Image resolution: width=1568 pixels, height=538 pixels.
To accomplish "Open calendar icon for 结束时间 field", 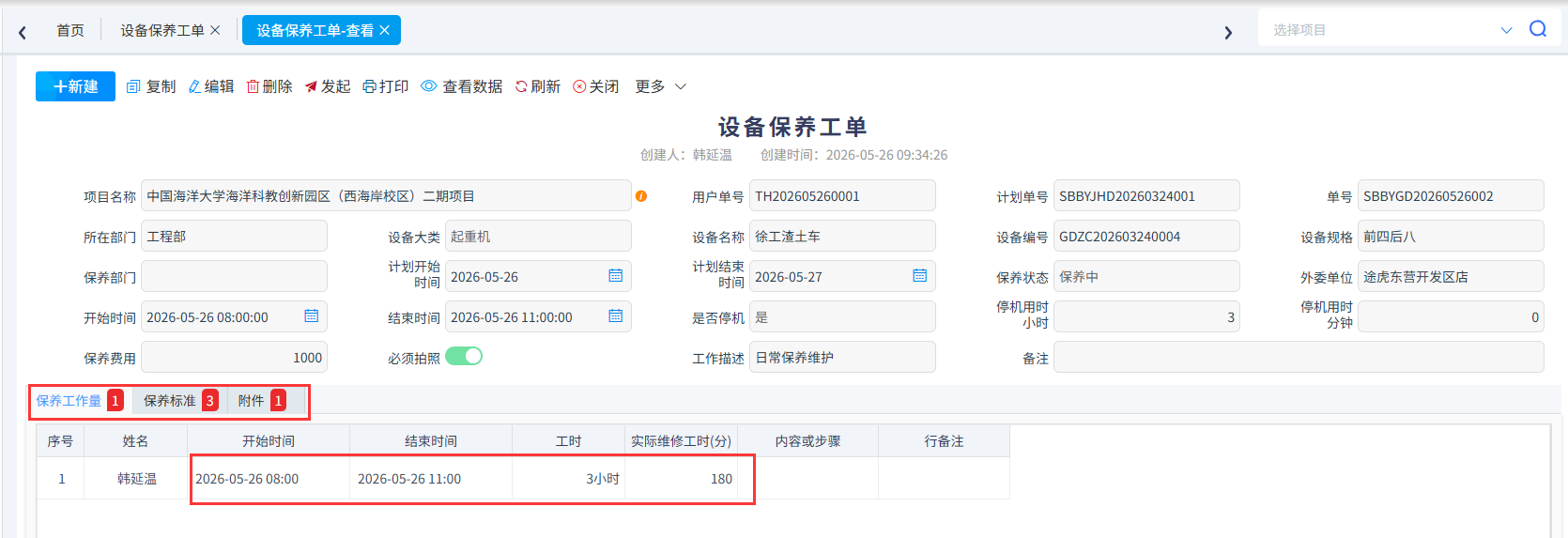I will [x=616, y=316].
